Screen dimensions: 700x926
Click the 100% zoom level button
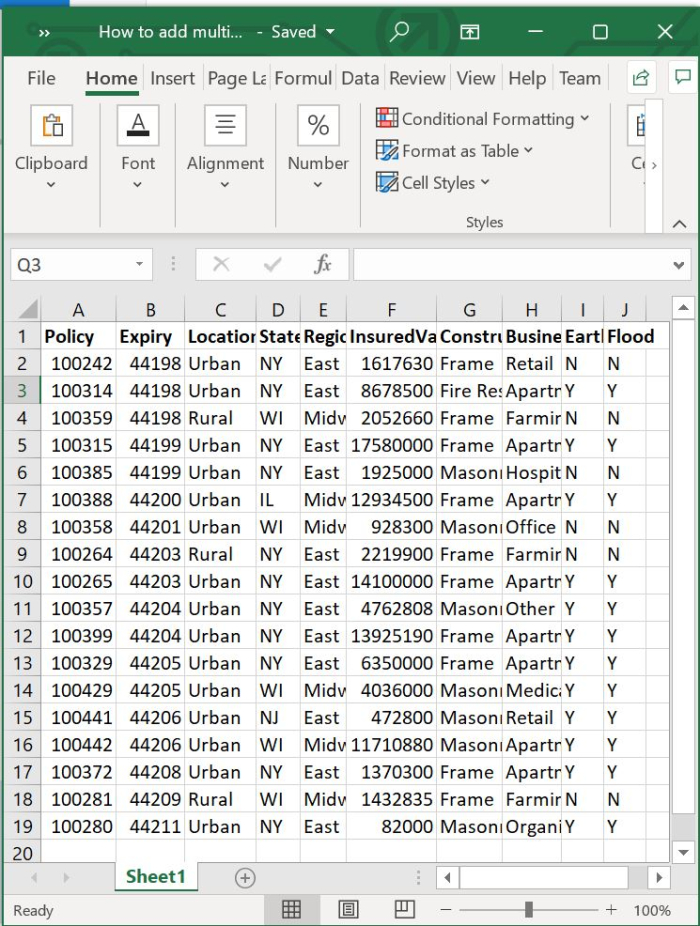(652, 910)
